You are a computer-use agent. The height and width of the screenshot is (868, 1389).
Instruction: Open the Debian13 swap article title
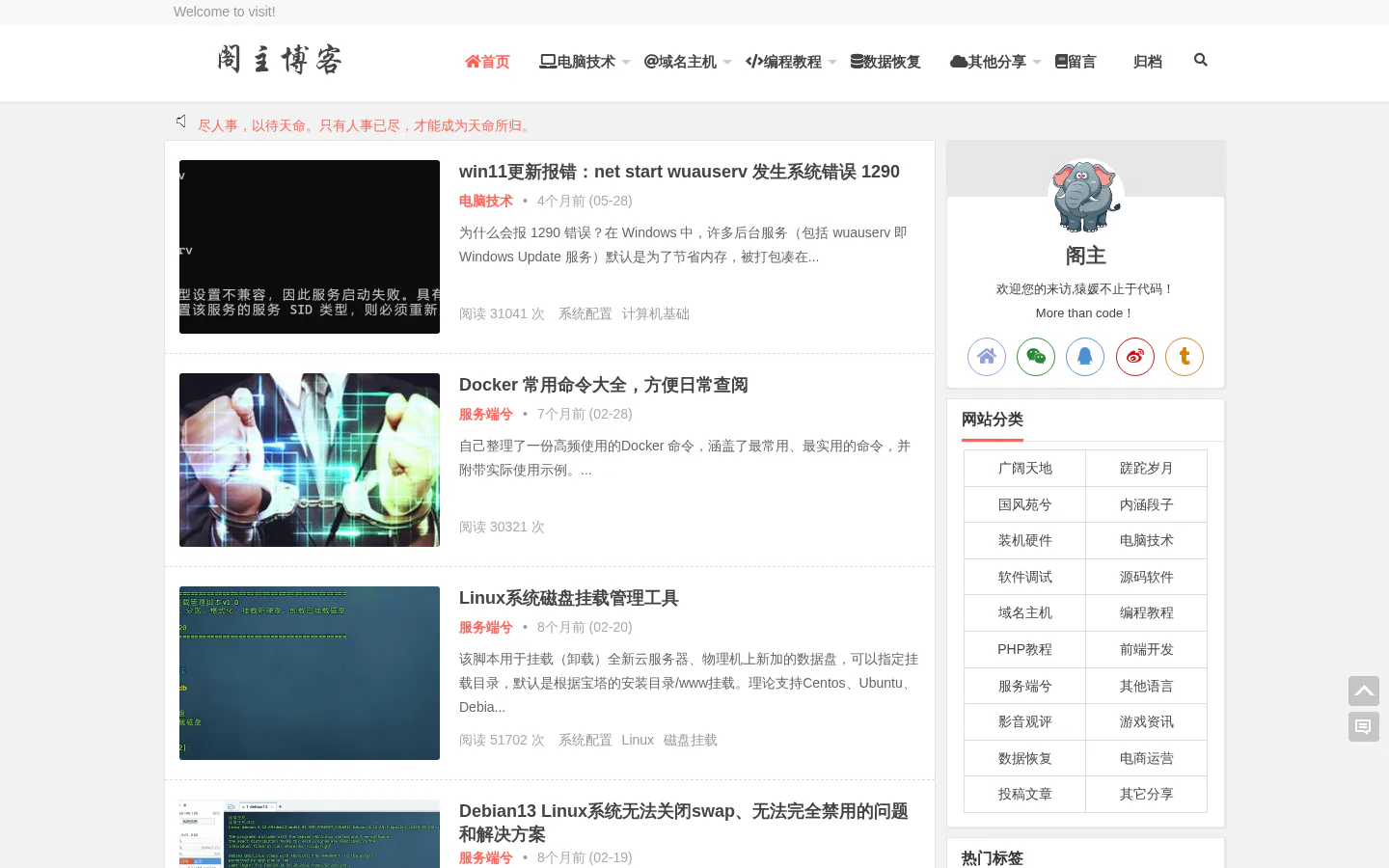[x=684, y=823]
